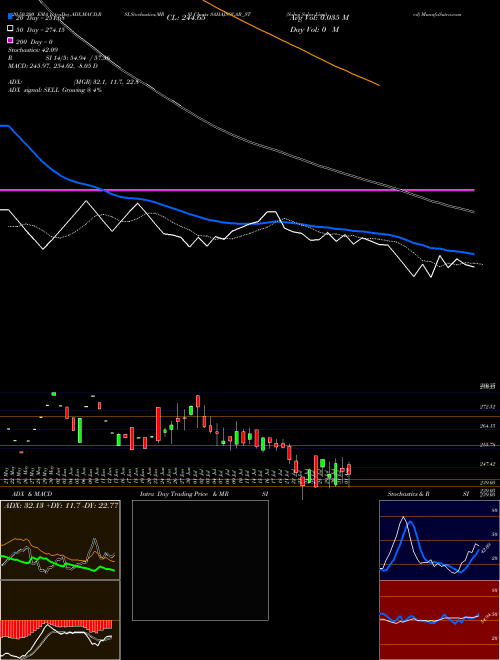This screenshot has width=500, height=660.
Task: Click the 'ADX & MACD' panel title
Action: (x=32, y=494)
